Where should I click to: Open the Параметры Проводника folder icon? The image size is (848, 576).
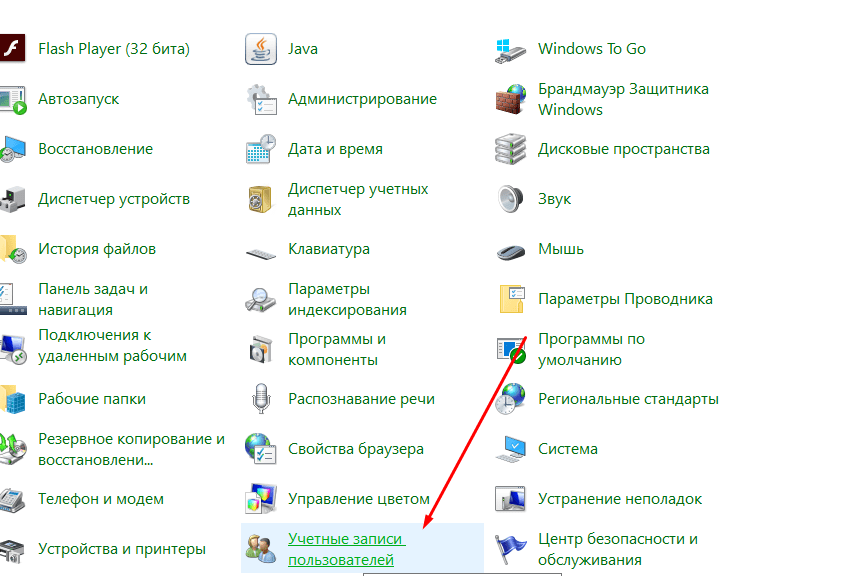click(x=512, y=299)
